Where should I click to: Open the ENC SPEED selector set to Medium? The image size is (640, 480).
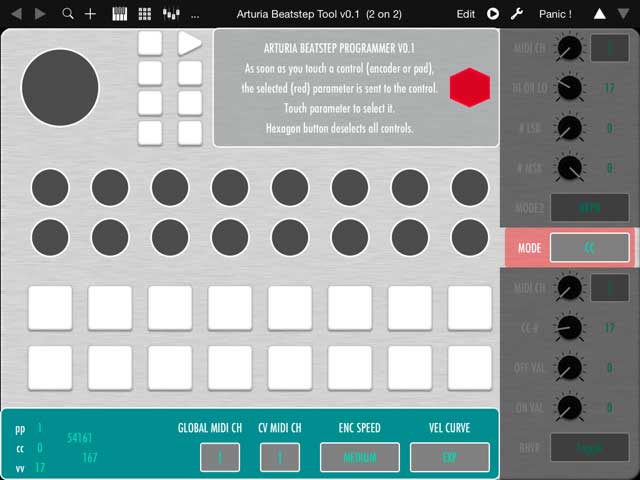tap(359, 457)
